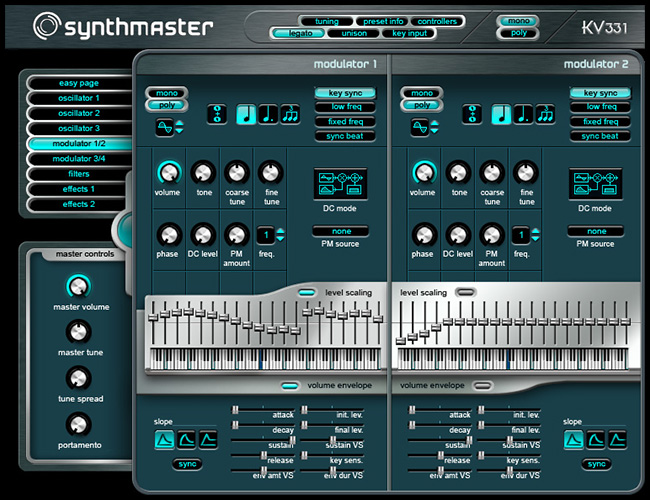Click sustain slider in modulator 2 envelope
The image size is (650, 500).
[x=440, y=440]
